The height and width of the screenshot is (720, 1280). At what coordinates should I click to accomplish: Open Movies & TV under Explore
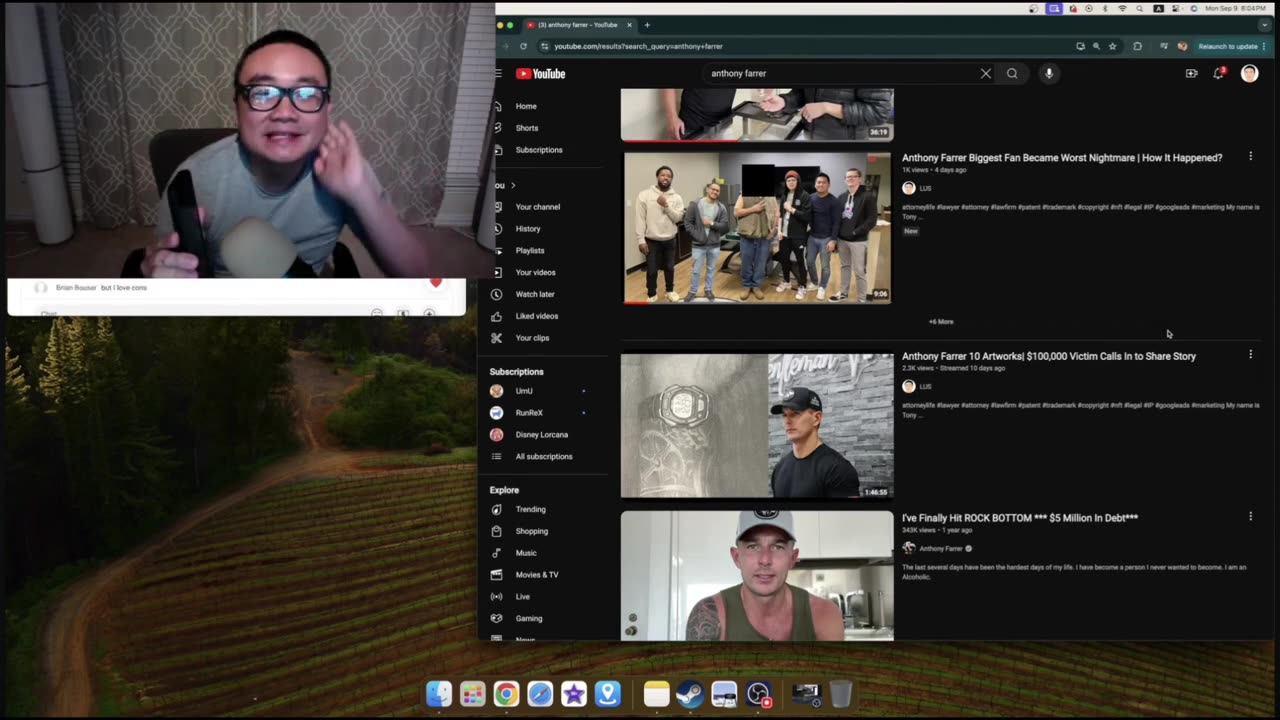point(537,575)
